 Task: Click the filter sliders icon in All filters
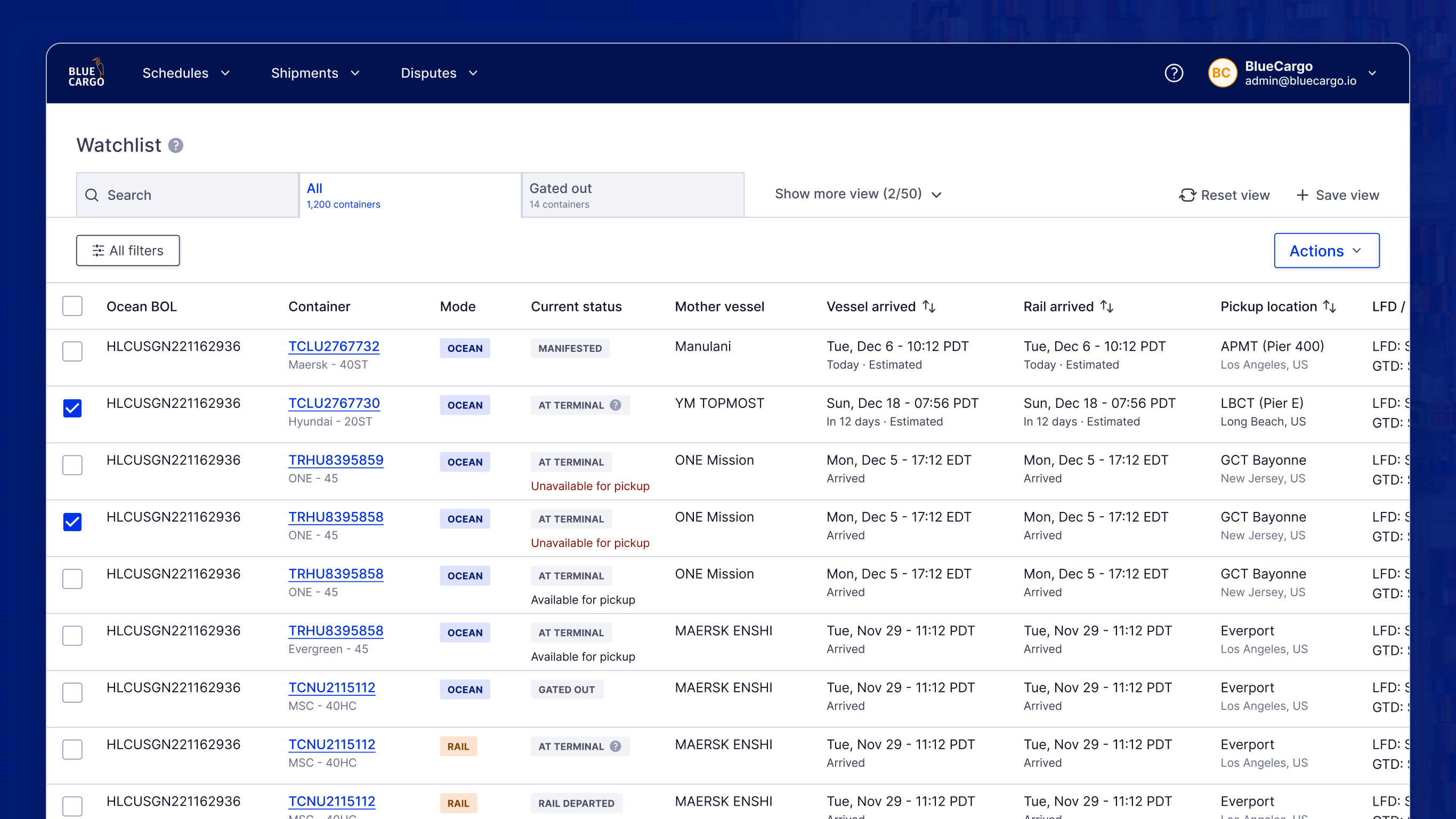pyautogui.click(x=99, y=251)
